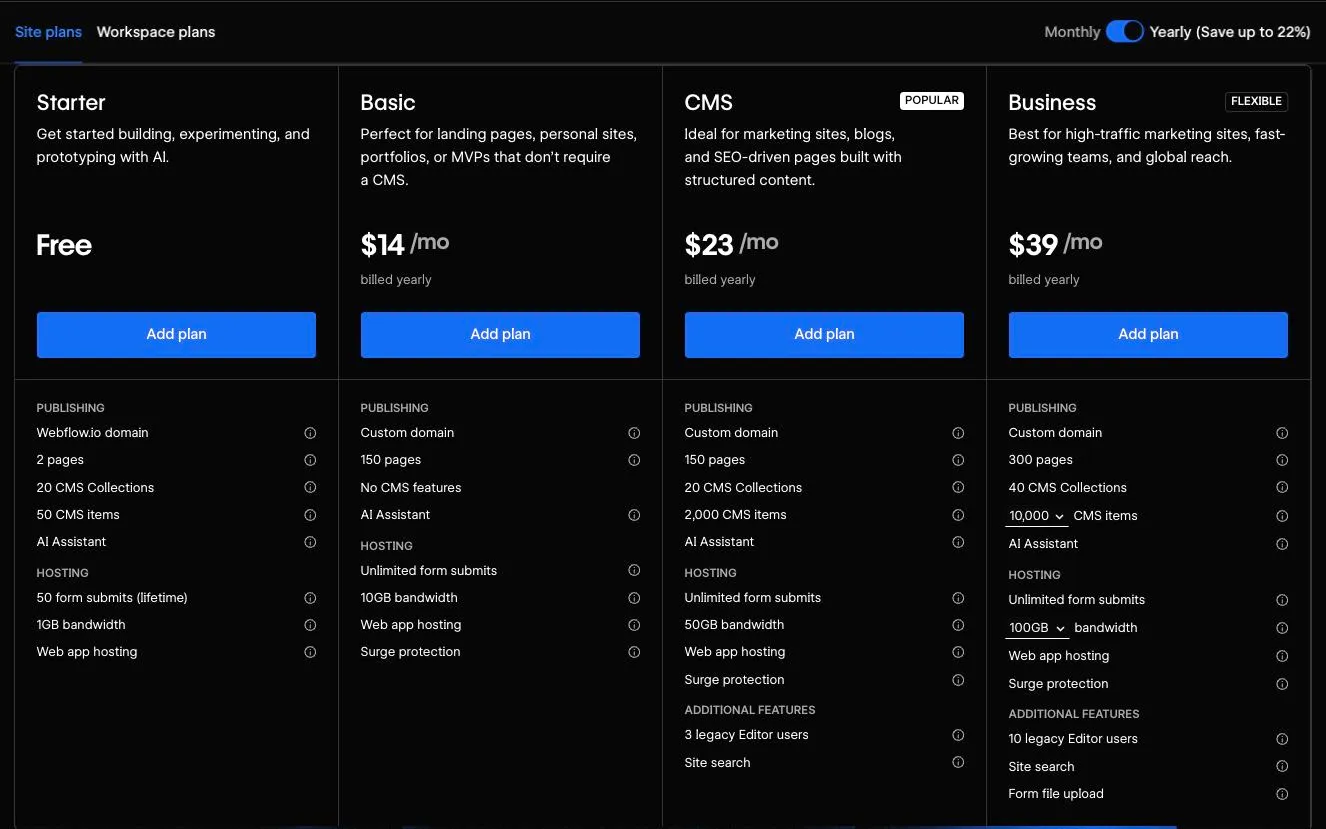
Task: Select the Site plans tab
Action: point(48,32)
